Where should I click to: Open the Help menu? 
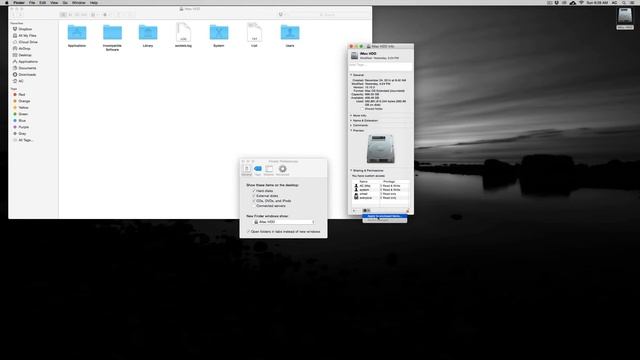point(94,2)
